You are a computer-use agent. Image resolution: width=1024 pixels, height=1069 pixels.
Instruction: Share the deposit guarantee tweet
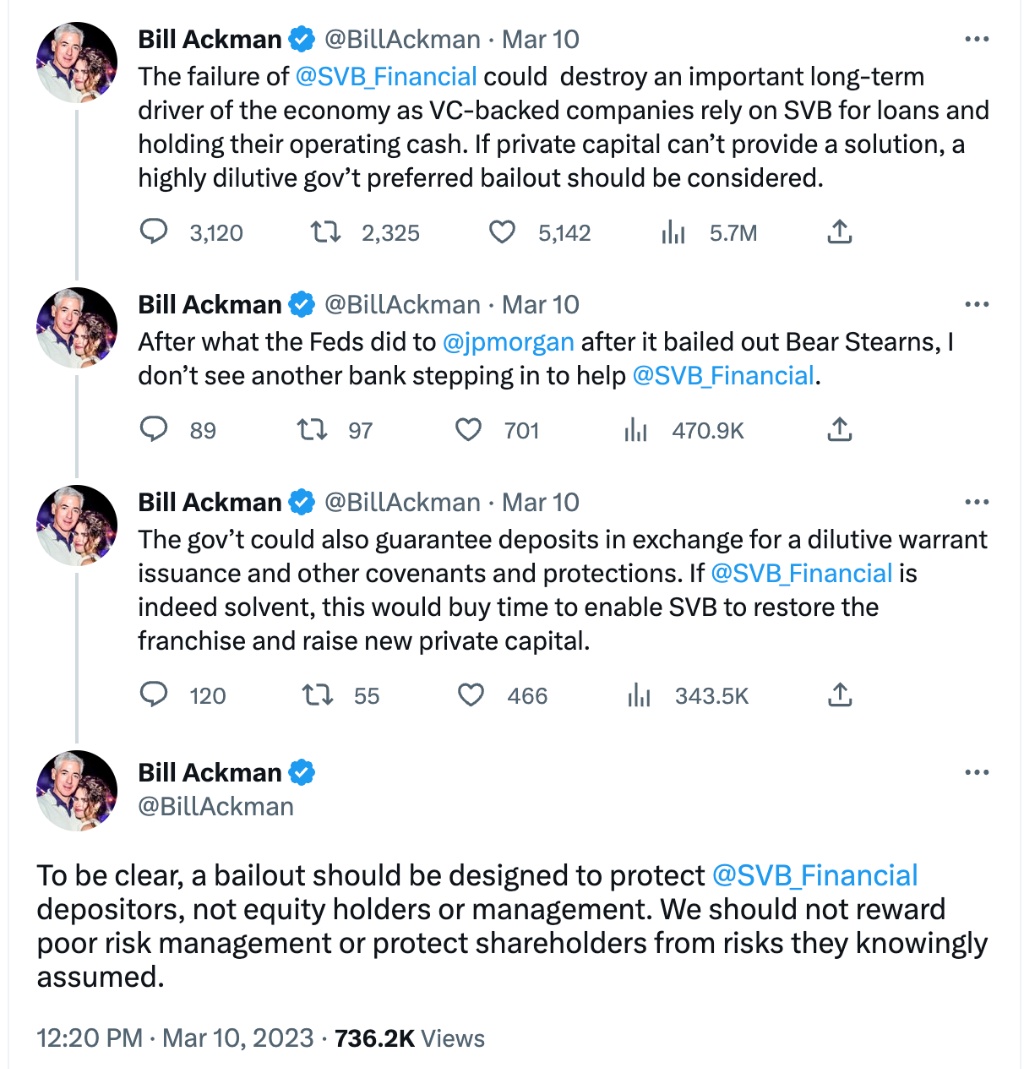point(840,695)
